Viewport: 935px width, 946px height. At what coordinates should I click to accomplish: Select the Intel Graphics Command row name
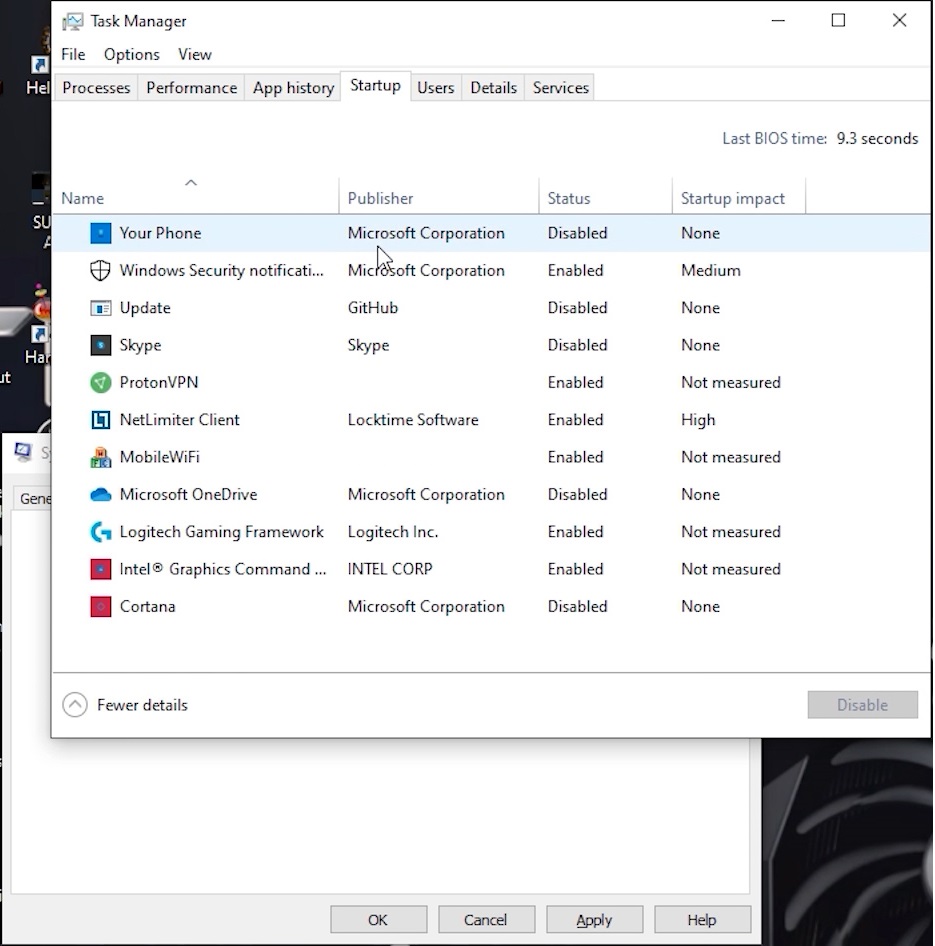(x=223, y=570)
